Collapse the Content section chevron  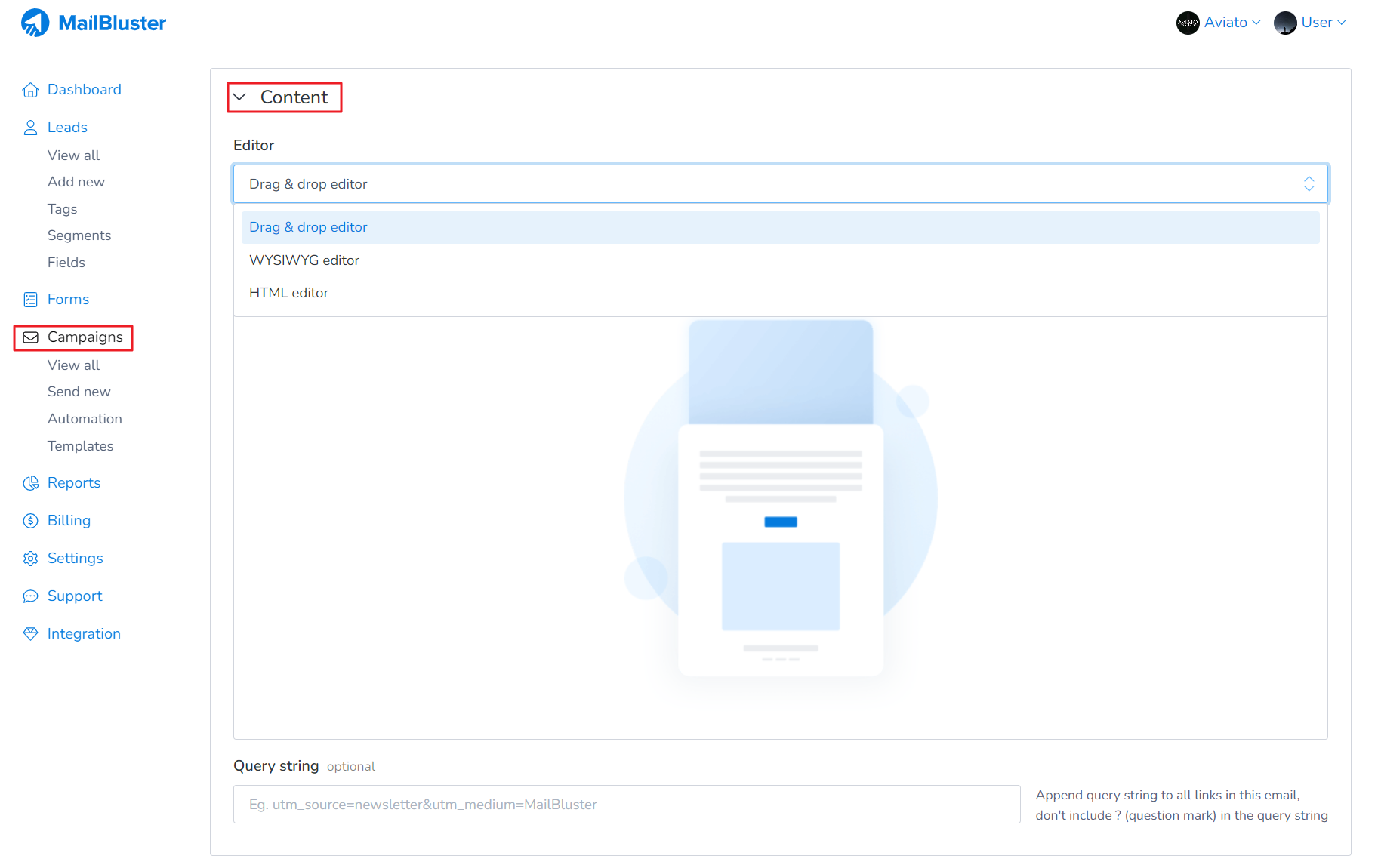coord(239,97)
